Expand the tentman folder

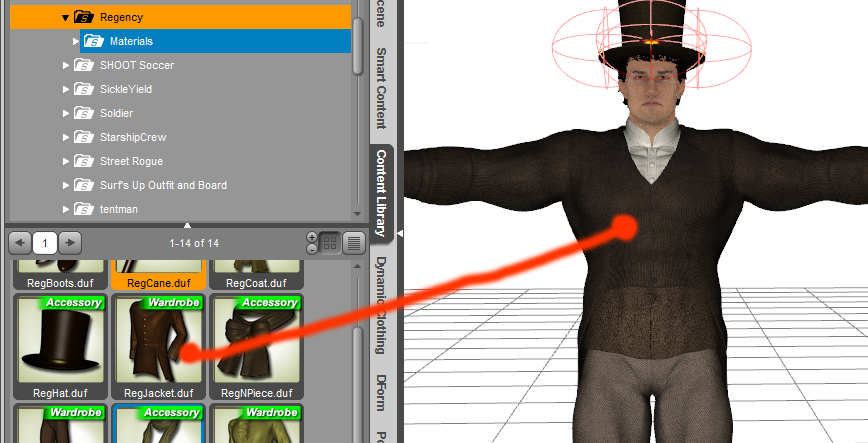coord(66,210)
